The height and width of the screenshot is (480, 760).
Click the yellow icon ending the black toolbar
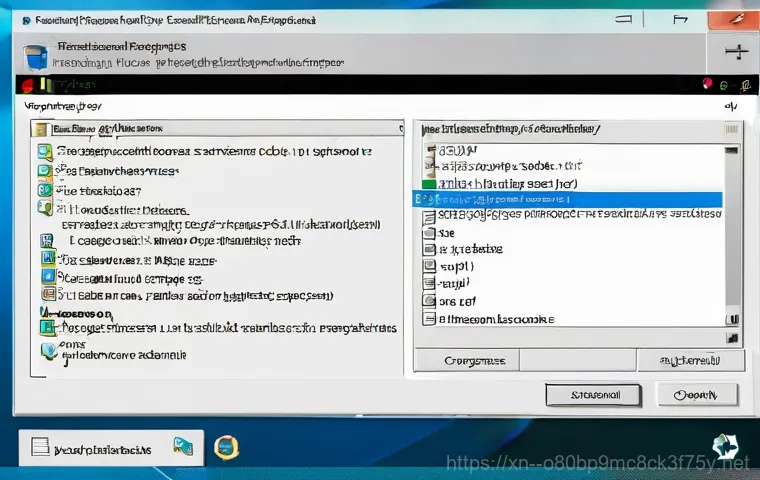click(745, 86)
